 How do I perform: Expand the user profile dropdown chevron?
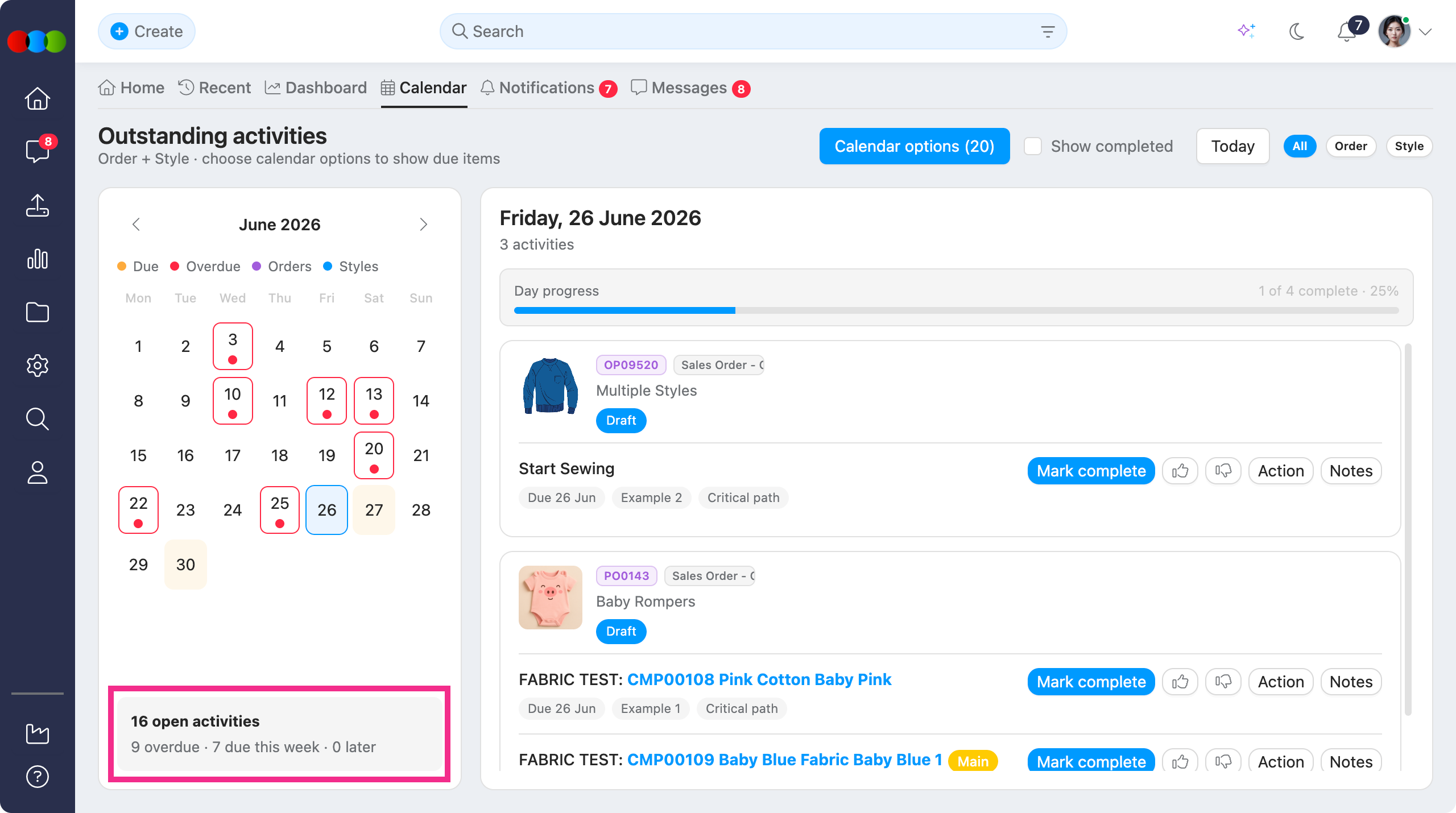(1425, 32)
